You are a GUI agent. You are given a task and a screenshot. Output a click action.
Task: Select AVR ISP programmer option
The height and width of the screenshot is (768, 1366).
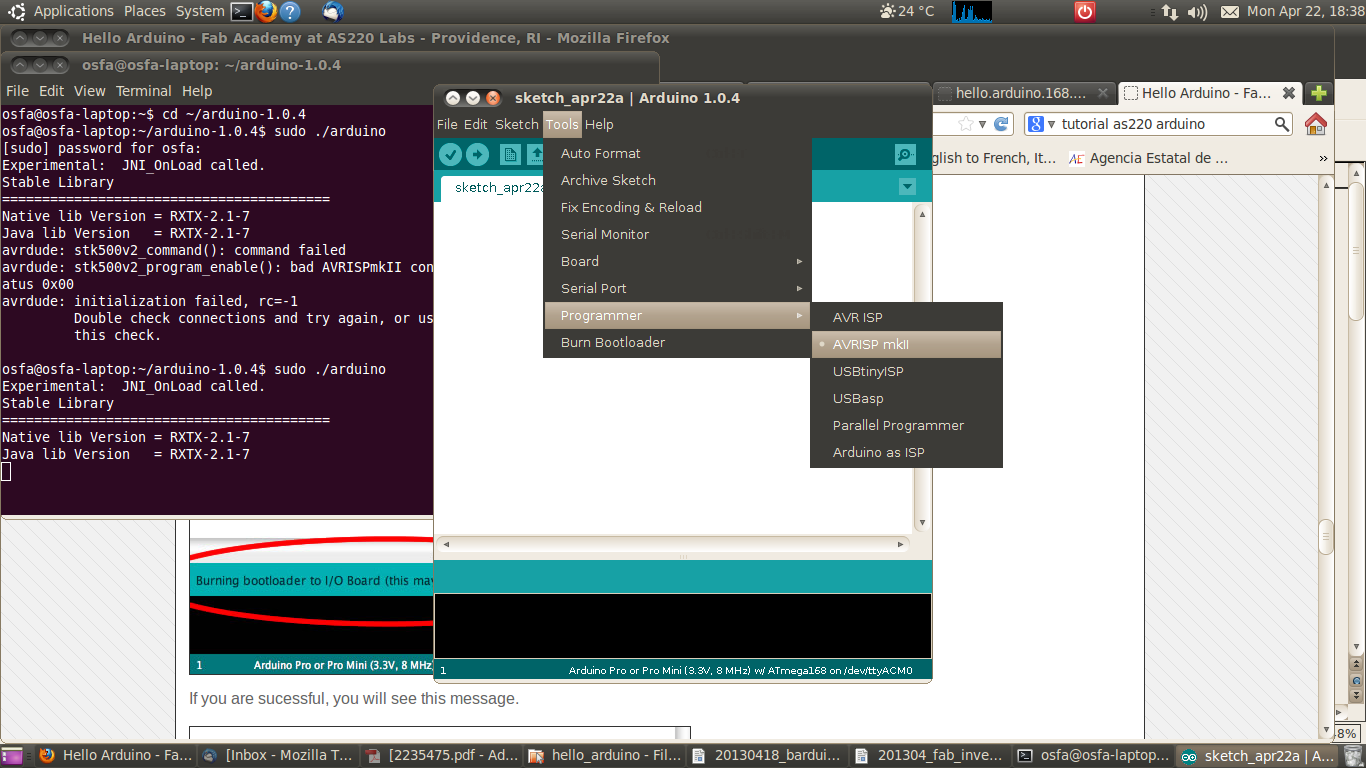(x=906, y=317)
